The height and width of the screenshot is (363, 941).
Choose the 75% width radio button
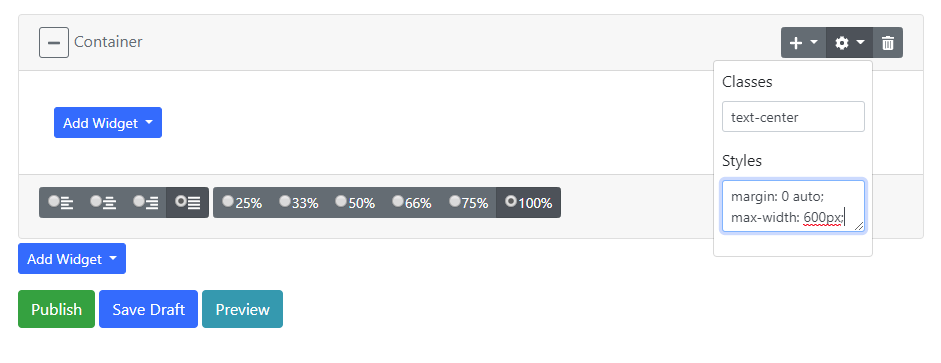point(468,202)
